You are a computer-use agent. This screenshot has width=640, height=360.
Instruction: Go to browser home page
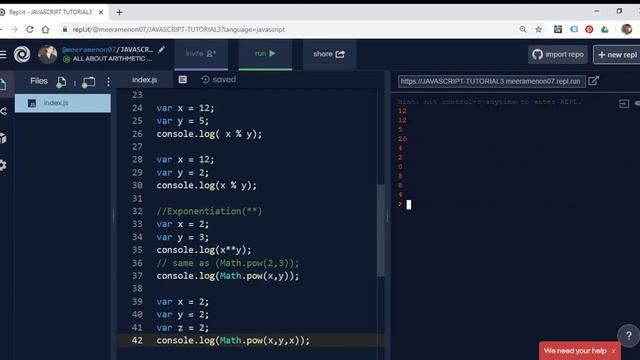(x=45, y=29)
